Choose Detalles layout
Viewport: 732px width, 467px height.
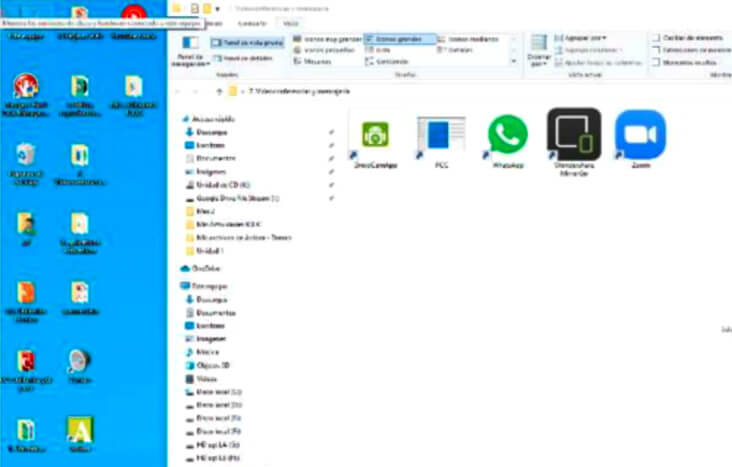tap(455, 50)
